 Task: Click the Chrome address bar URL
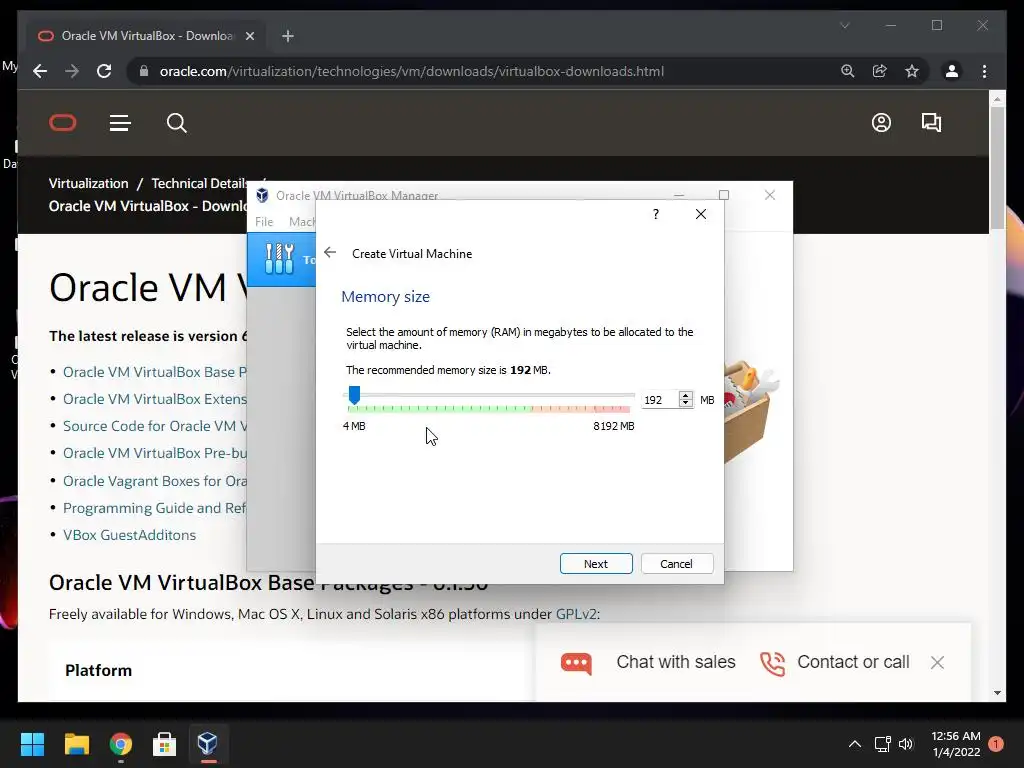tap(411, 71)
